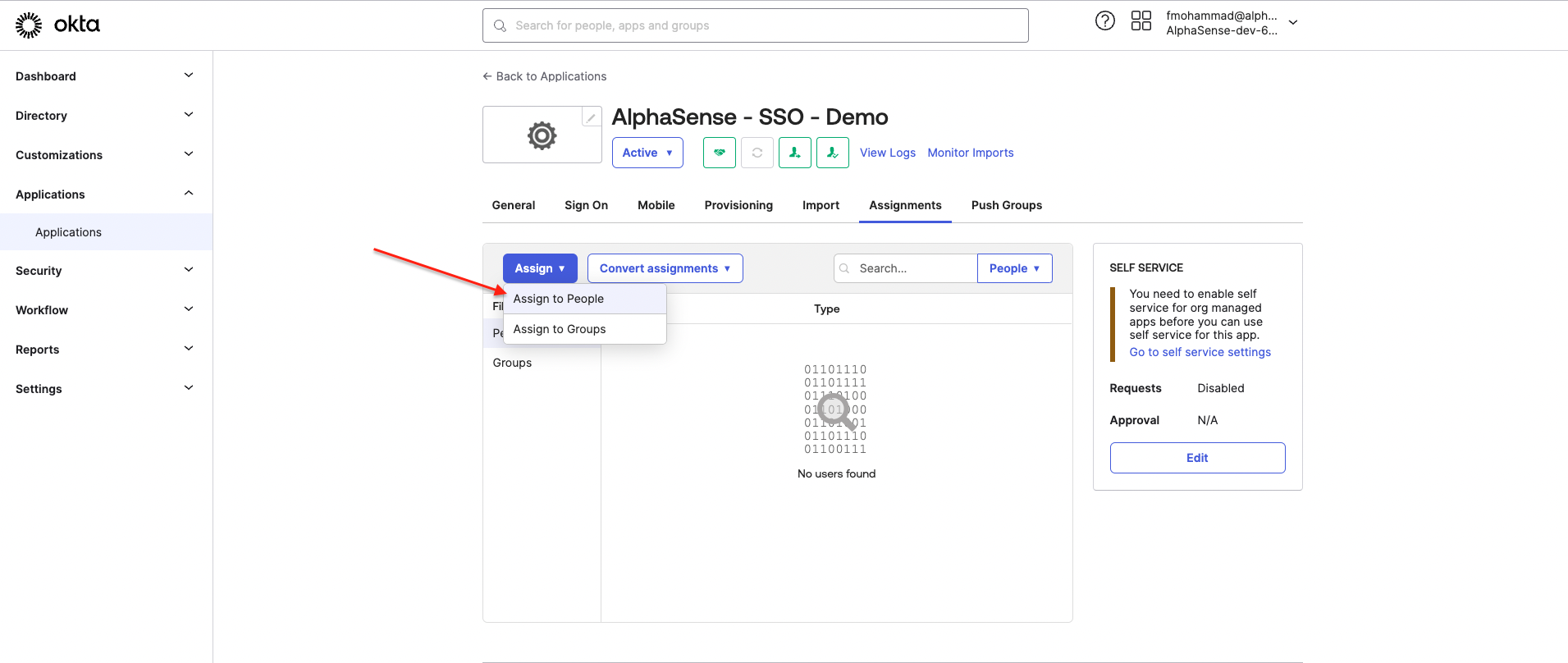Image resolution: width=1568 pixels, height=663 pixels.
Task: Click the gray refresh icon button
Action: pyautogui.click(x=757, y=153)
